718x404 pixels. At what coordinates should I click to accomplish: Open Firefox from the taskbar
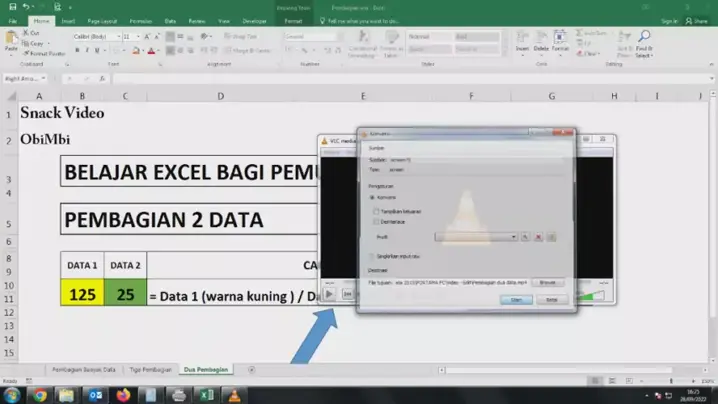125,395
